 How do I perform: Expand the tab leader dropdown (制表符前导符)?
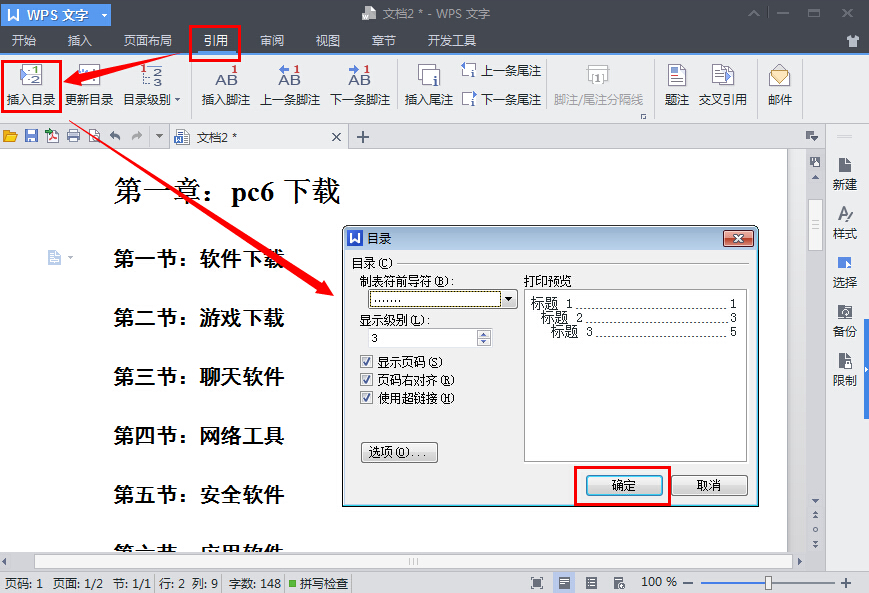(509, 299)
